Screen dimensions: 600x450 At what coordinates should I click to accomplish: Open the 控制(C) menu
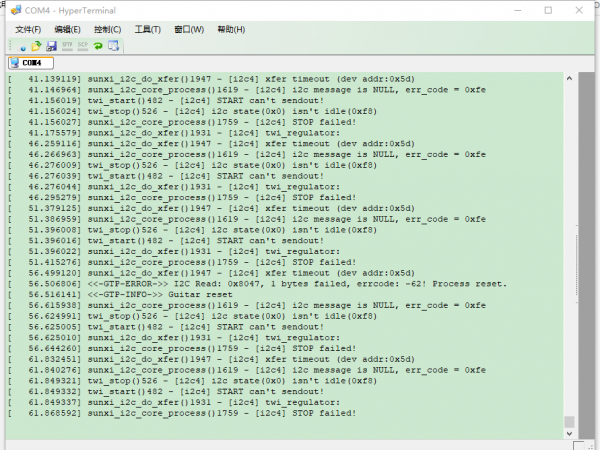108,29
